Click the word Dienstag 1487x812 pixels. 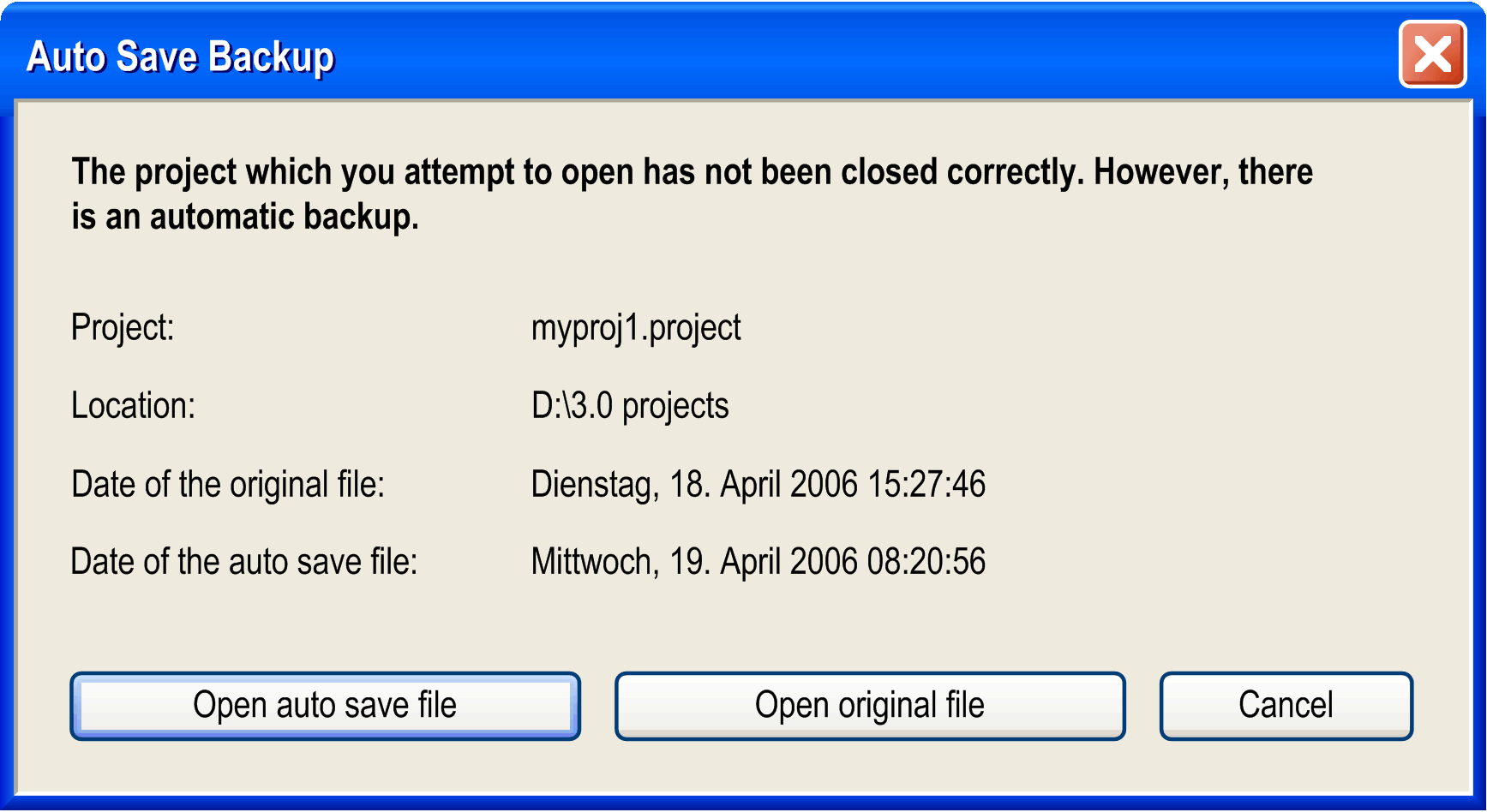(x=595, y=485)
